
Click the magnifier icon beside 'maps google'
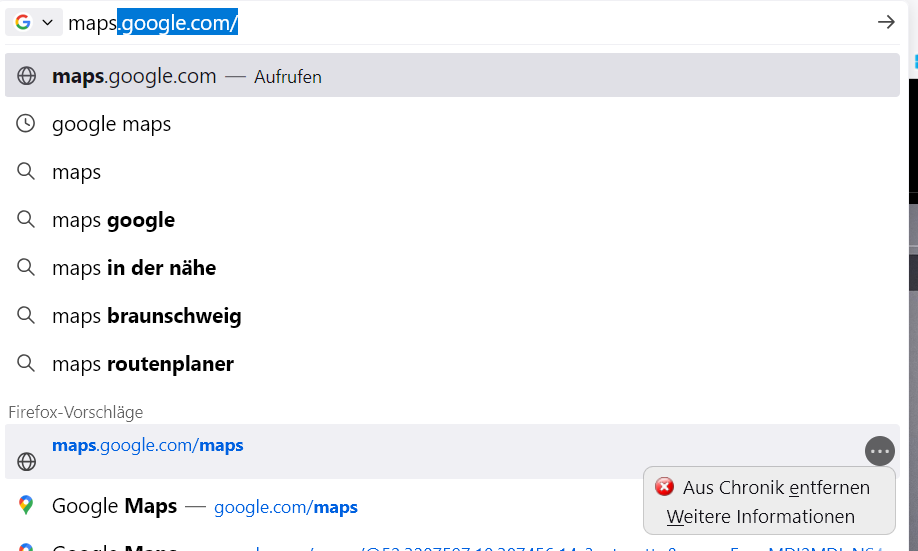click(27, 220)
